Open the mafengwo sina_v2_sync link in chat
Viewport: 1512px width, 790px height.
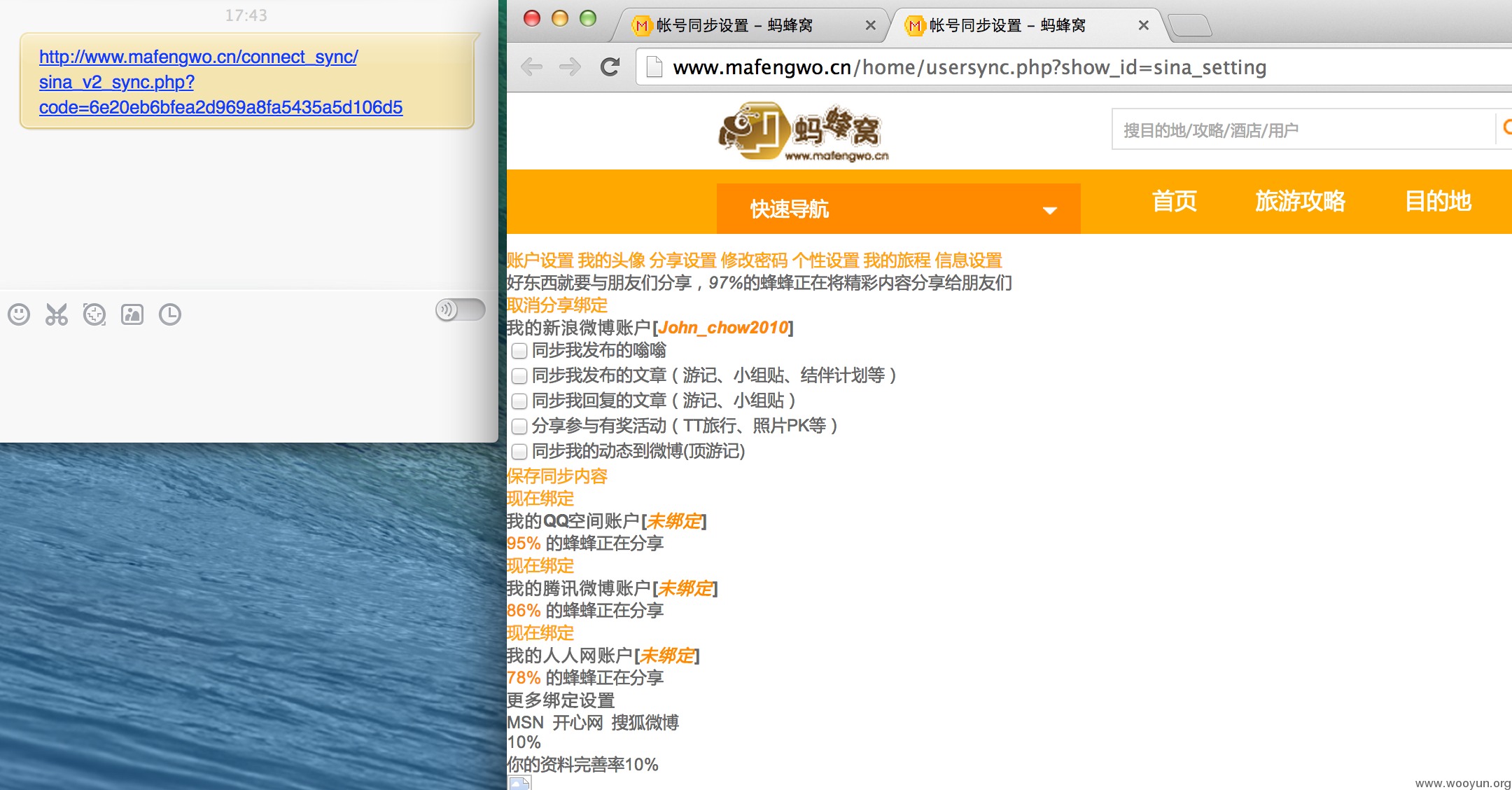(220, 82)
